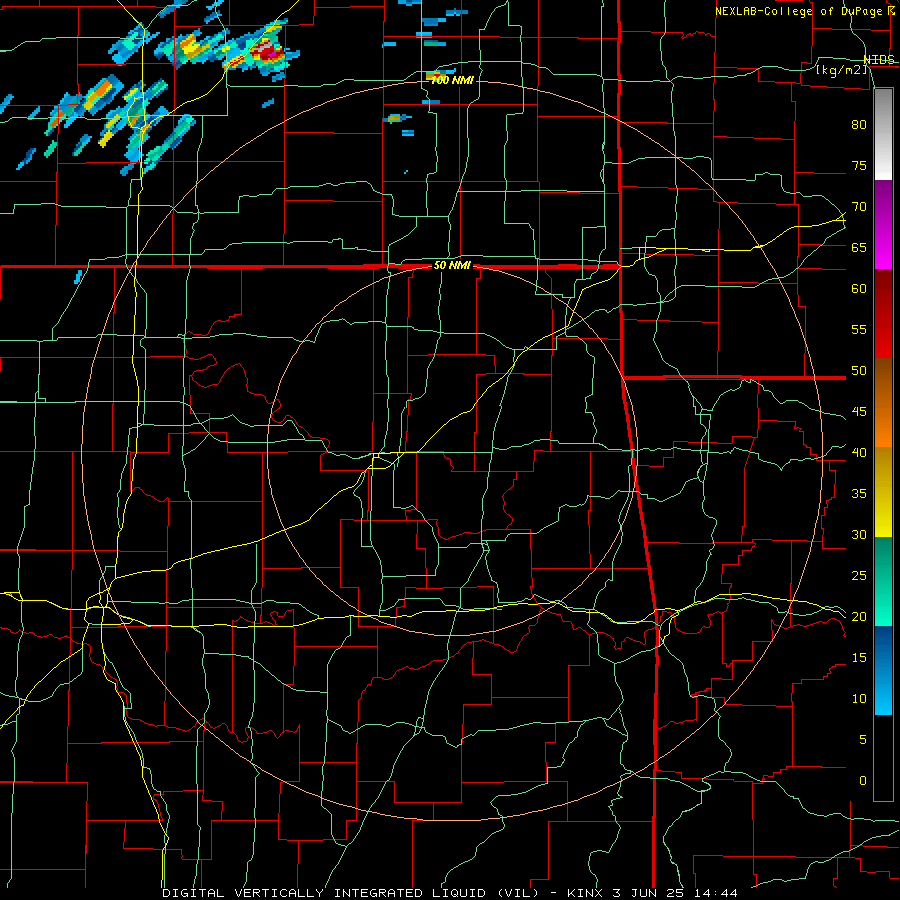Click the color scale value 25
This screenshot has width=900, height=900.
point(859,575)
